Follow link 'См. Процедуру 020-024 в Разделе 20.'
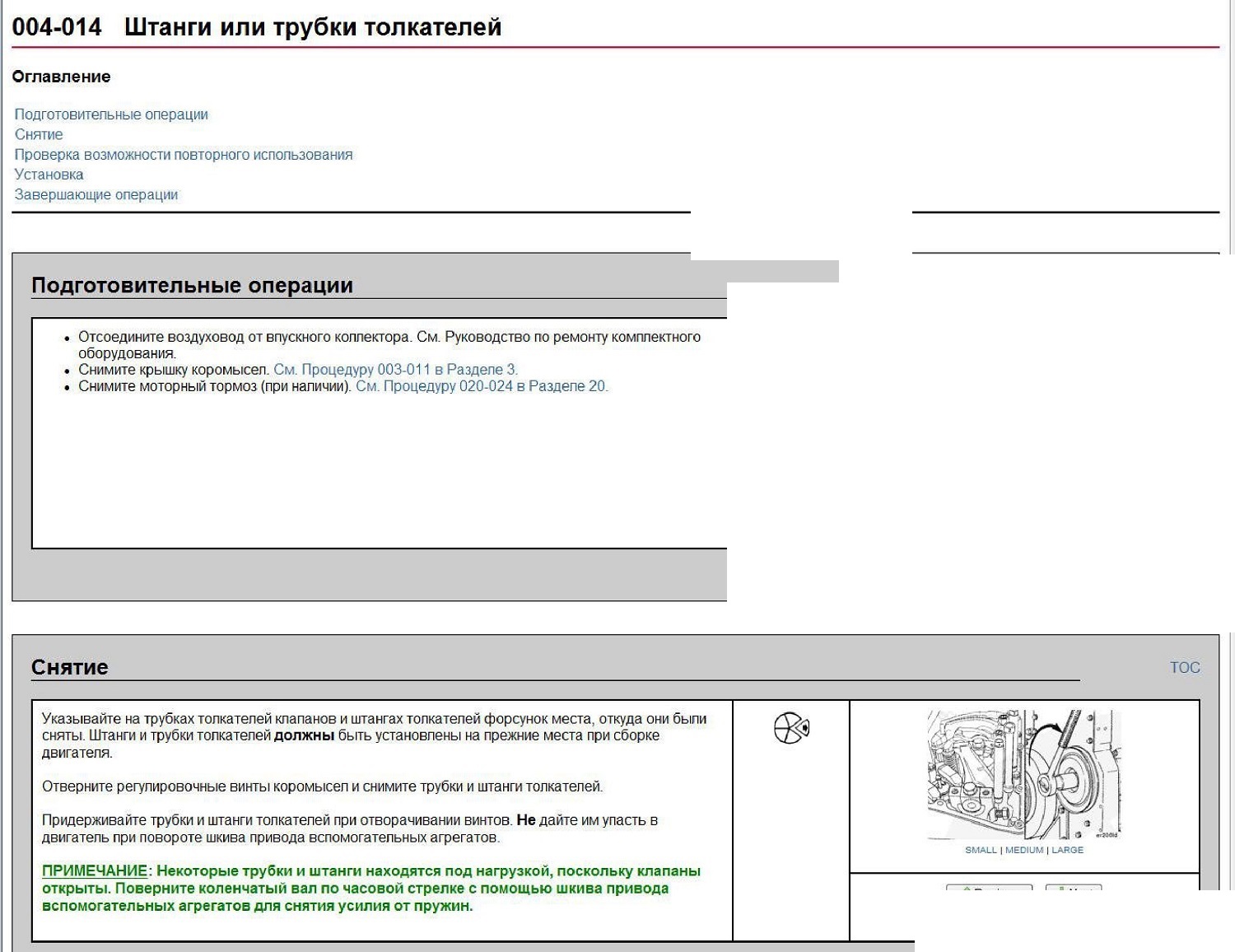Image resolution: width=1235 pixels, height=952 pixels. point(482,386)
